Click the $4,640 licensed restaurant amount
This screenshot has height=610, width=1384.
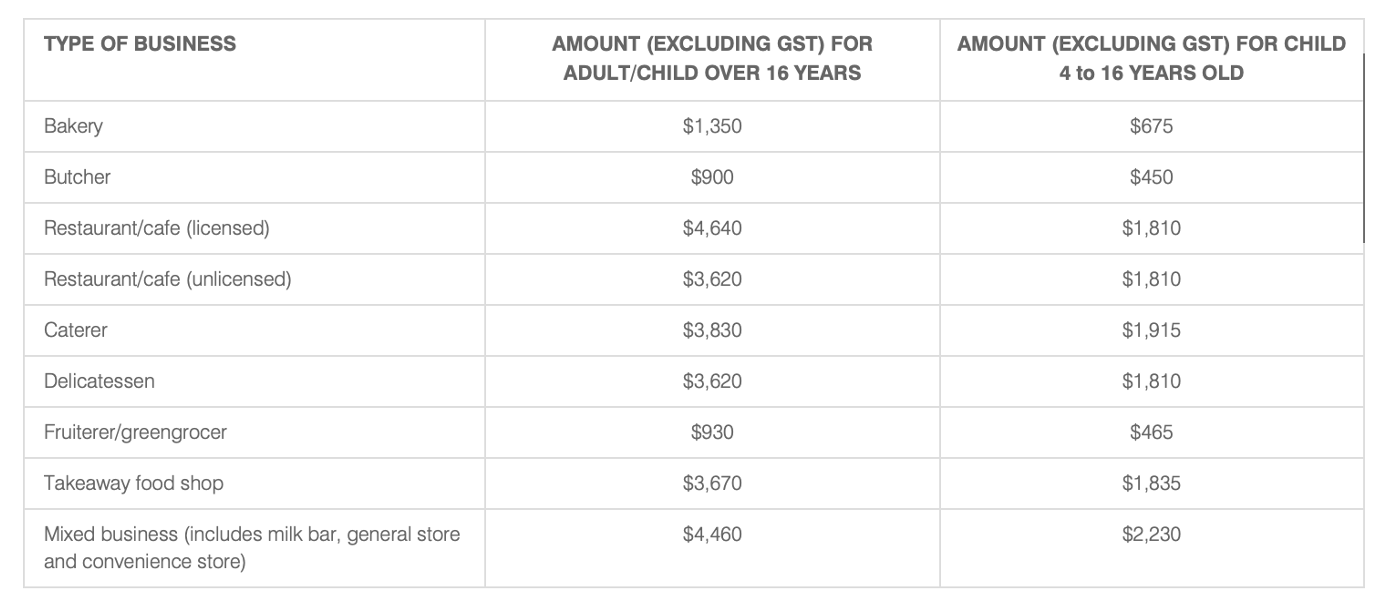[712, 228]
